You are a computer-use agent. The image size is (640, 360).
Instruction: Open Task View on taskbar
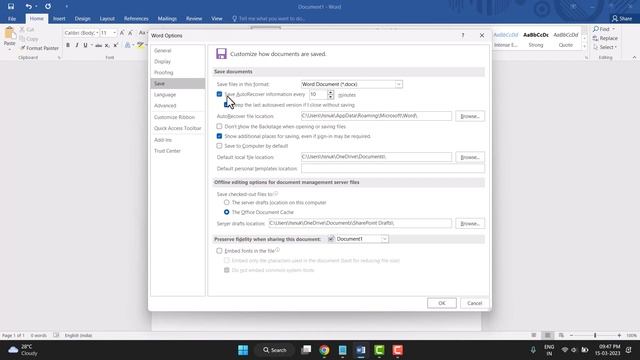306,350
